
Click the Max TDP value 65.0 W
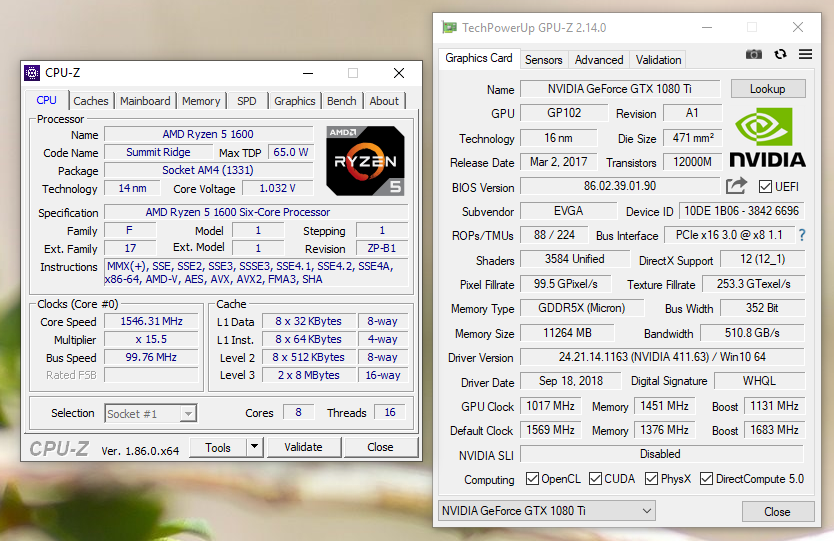click(290, 152)
